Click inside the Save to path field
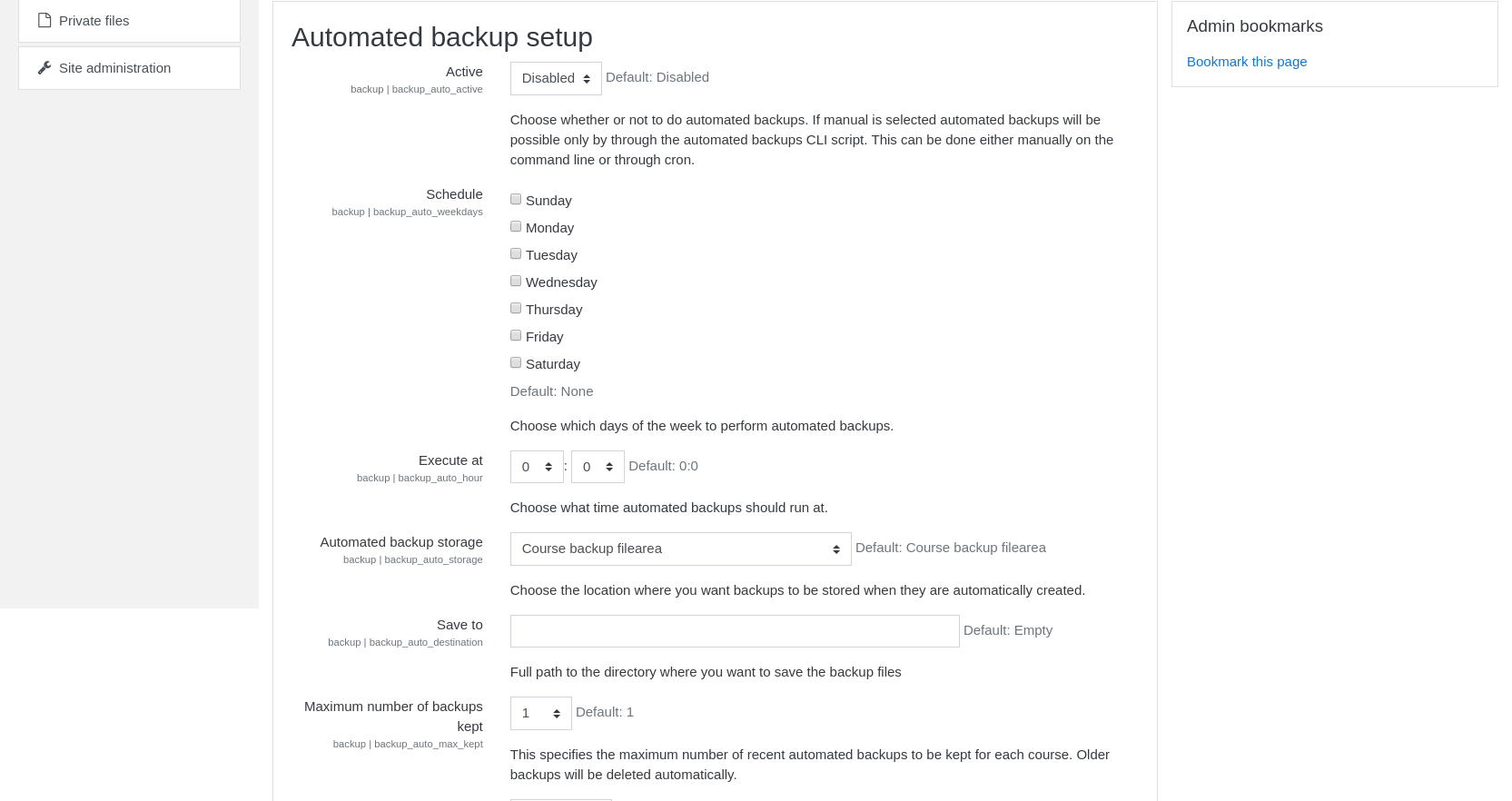 click(734, 630)
